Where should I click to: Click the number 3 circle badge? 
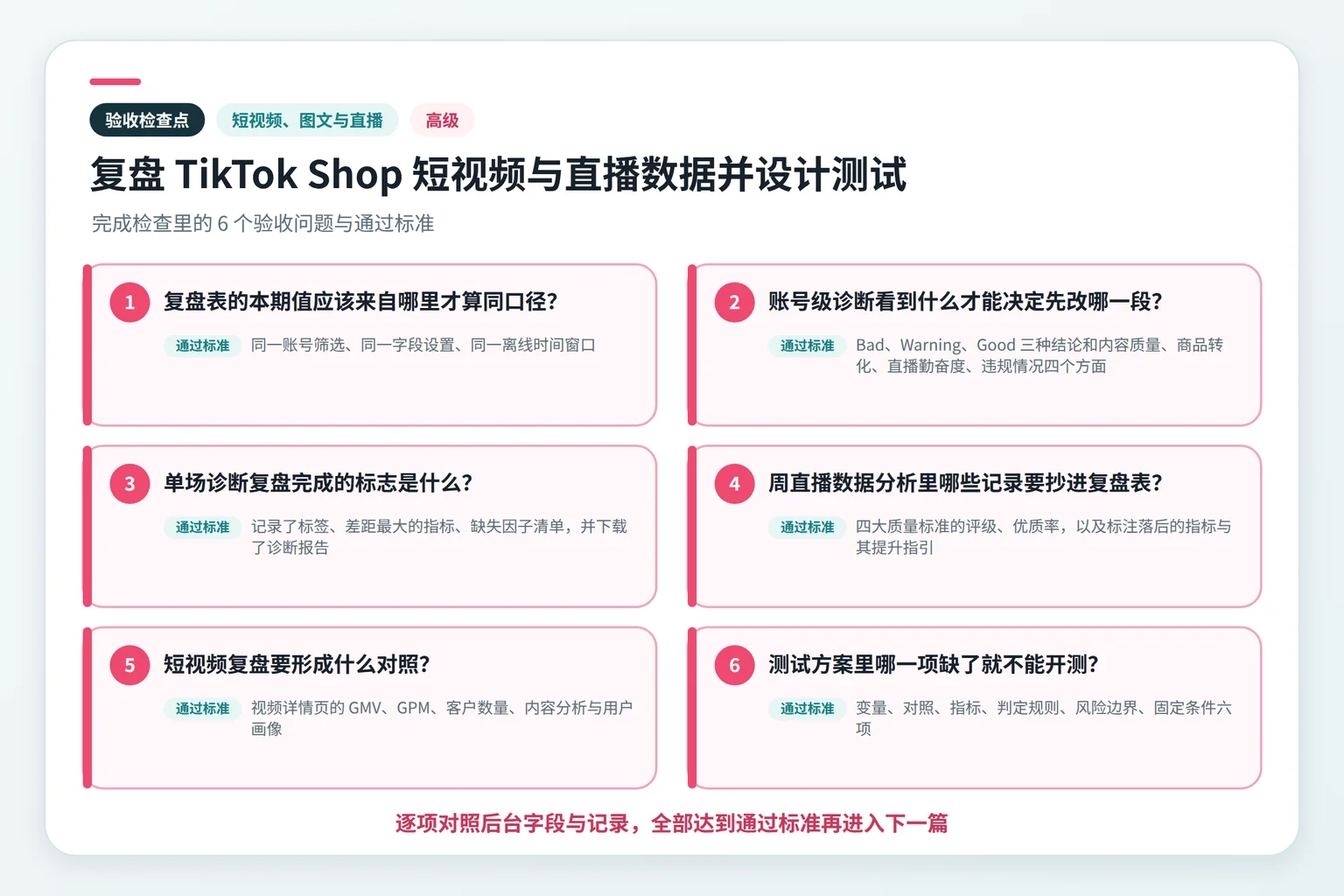(x=129, y=483)
